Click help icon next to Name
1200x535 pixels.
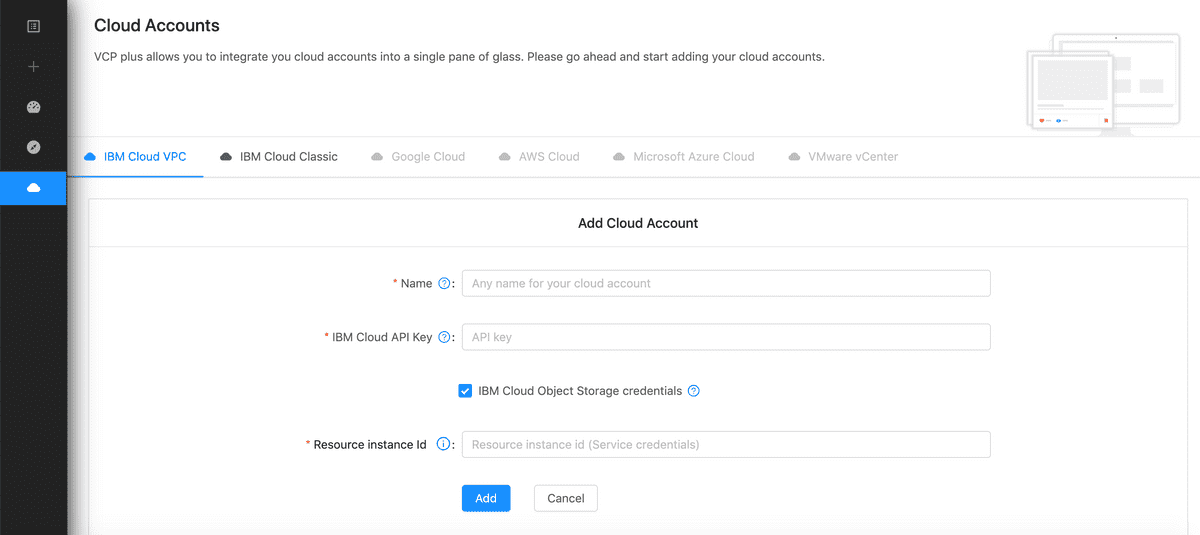pos(445,284)
